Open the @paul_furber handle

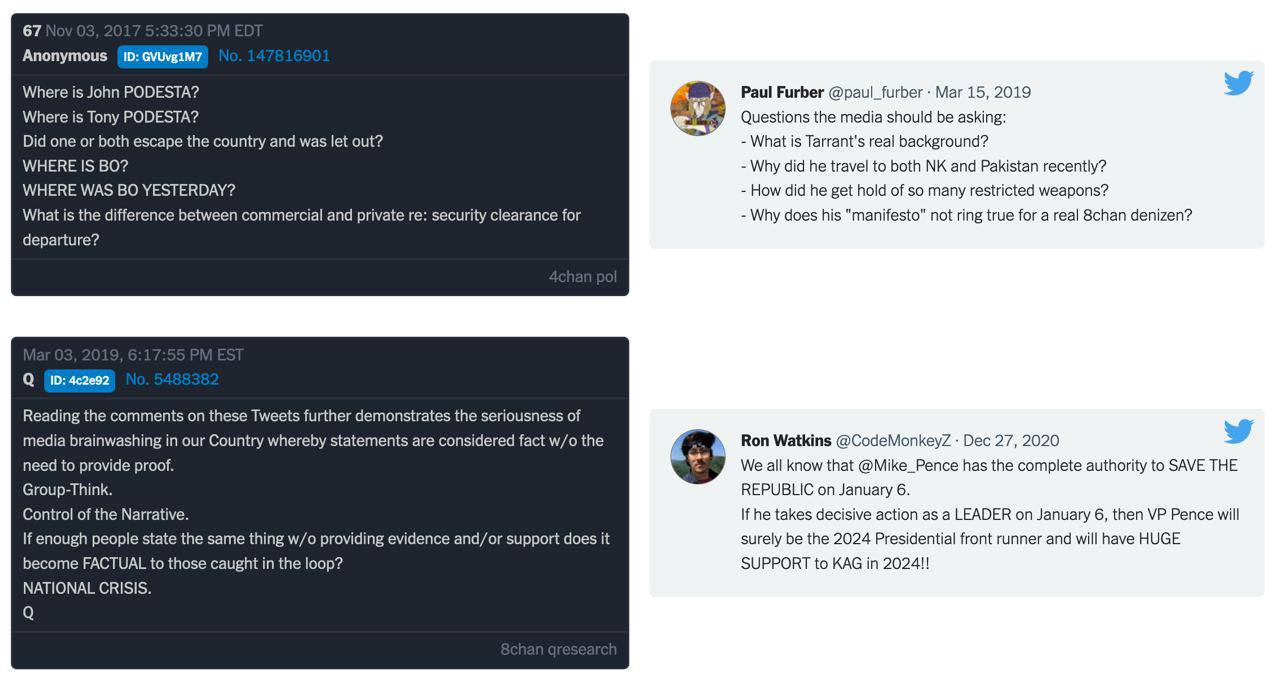[x=875, y=92]
